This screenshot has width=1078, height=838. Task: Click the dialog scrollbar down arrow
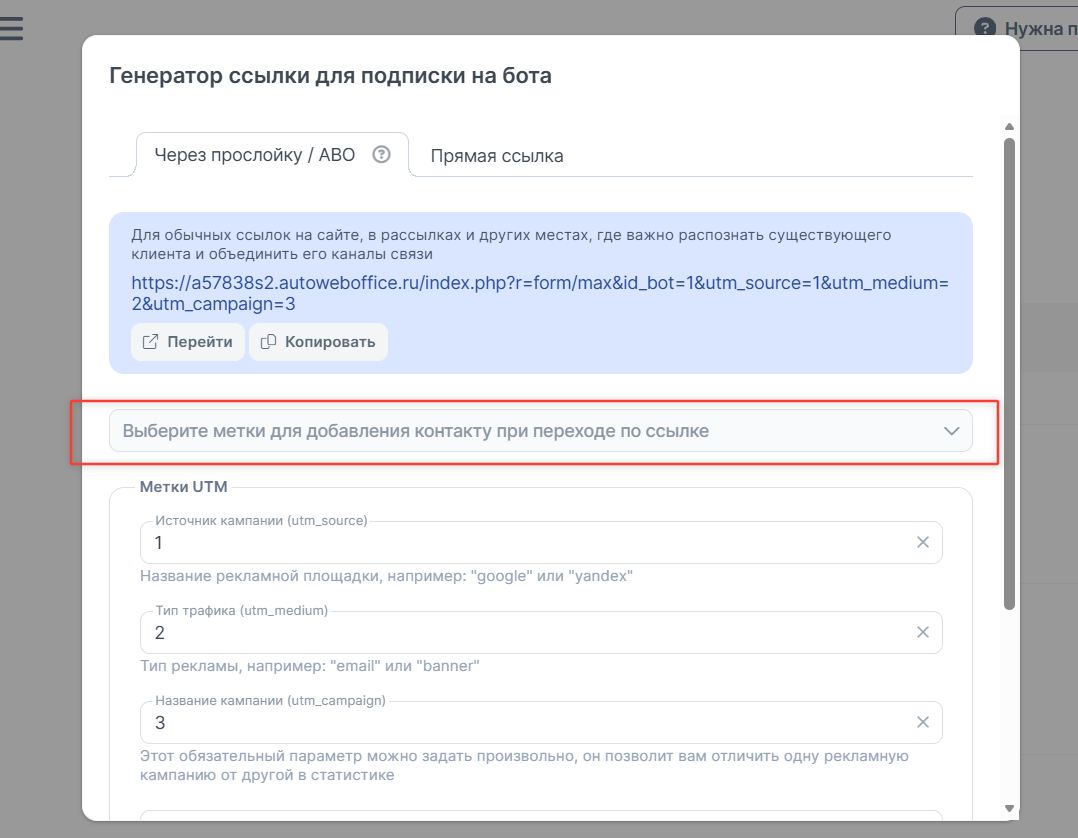click(x=1009, y=808)
